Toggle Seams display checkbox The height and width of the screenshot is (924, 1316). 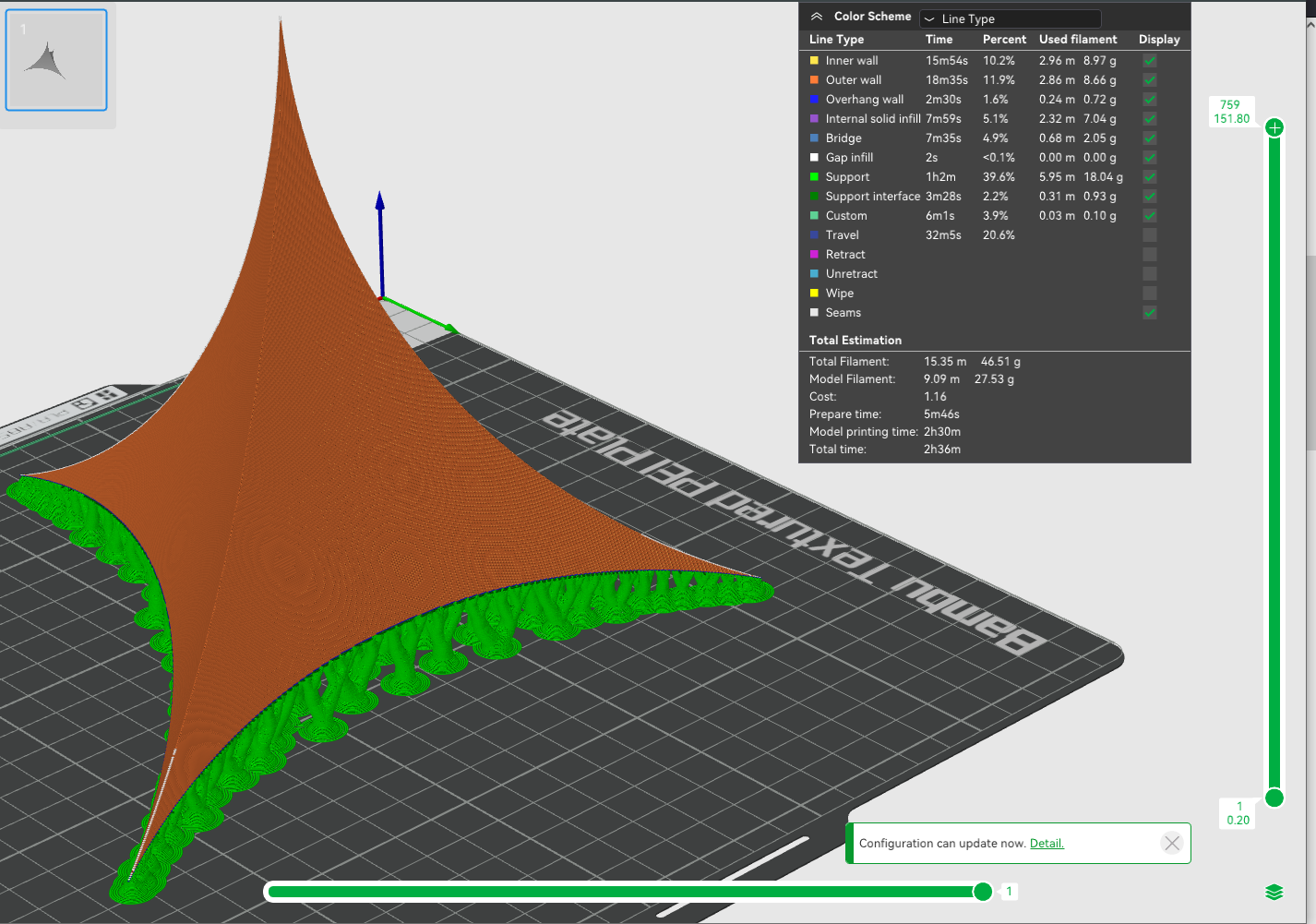click(x=1150, y=313)
